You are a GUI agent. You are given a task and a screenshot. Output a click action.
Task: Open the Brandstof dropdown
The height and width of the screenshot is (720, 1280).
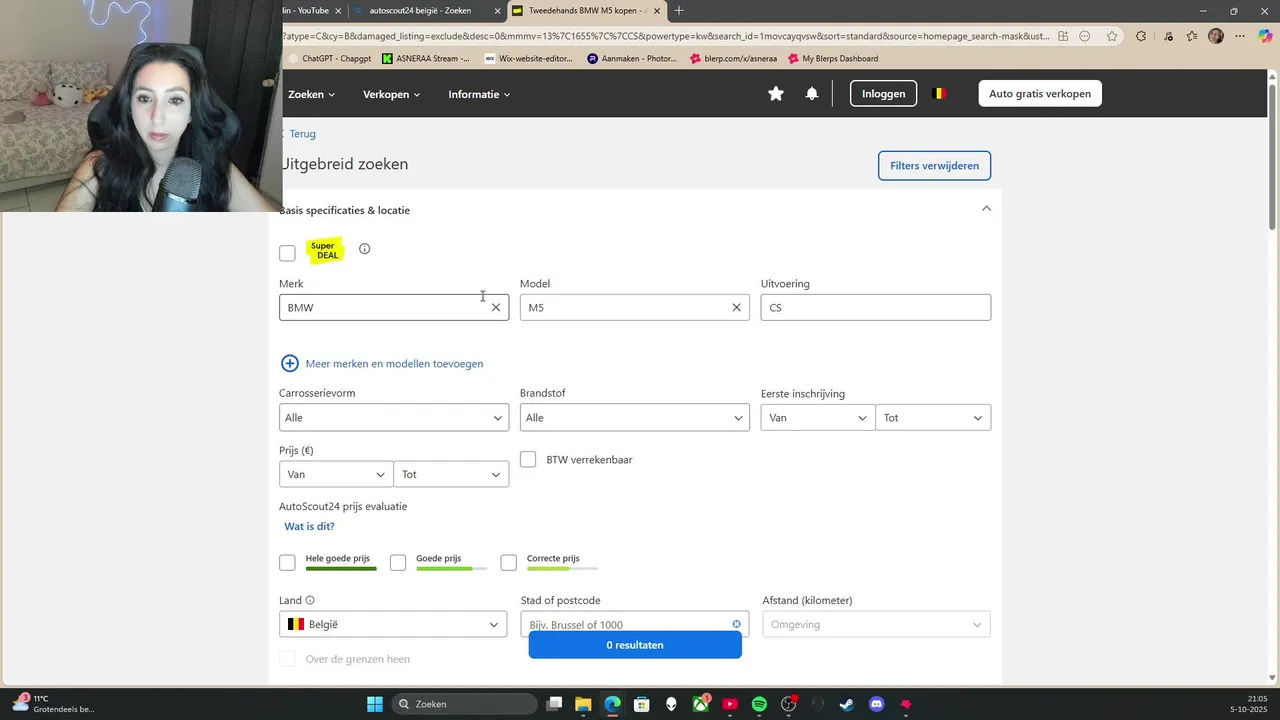pos(634,417)
